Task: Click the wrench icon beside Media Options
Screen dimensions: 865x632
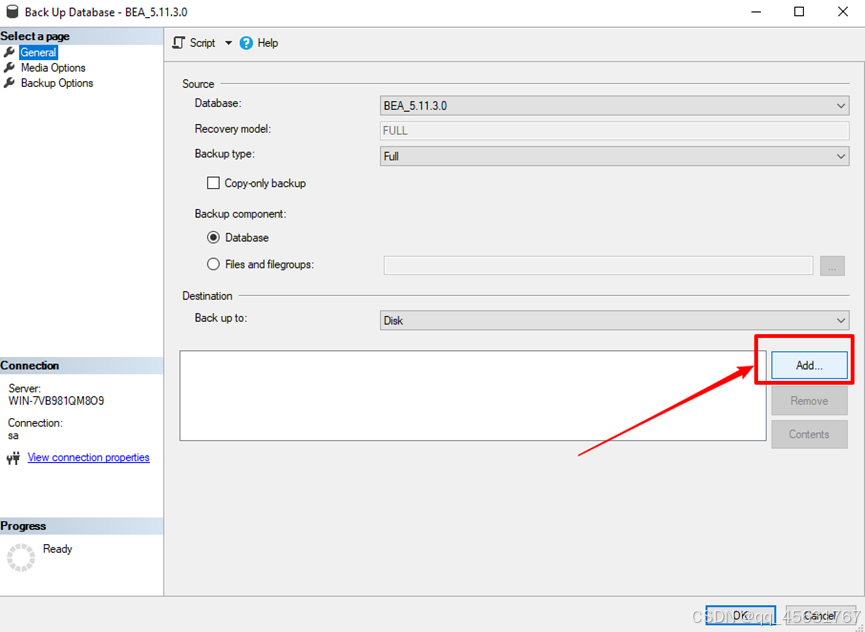Action: [9, 67]
